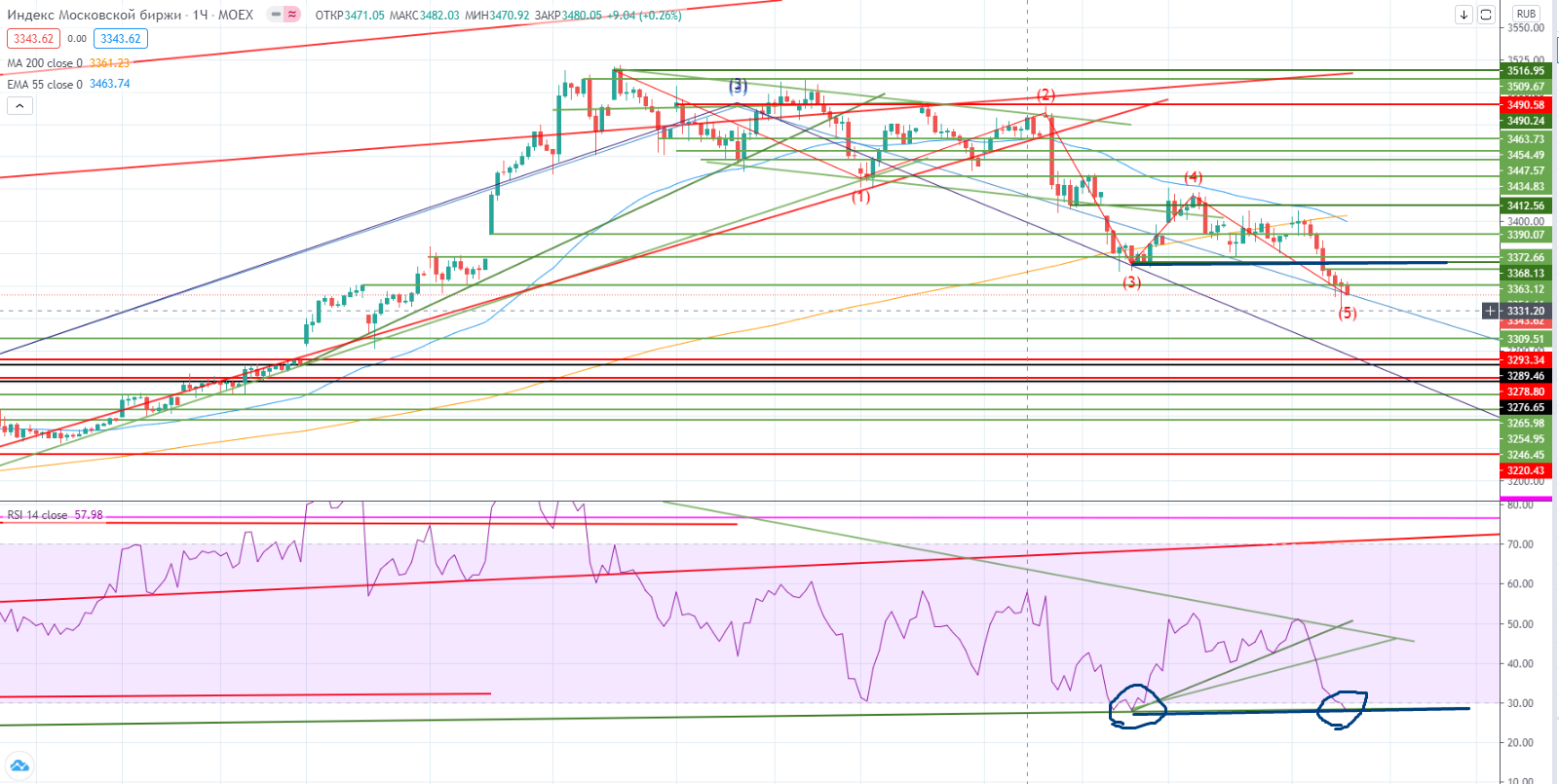This screenshot has width=1559, height=784.
Task: Select the RSI 14 close indicator
Action: (x=38, y=515)
